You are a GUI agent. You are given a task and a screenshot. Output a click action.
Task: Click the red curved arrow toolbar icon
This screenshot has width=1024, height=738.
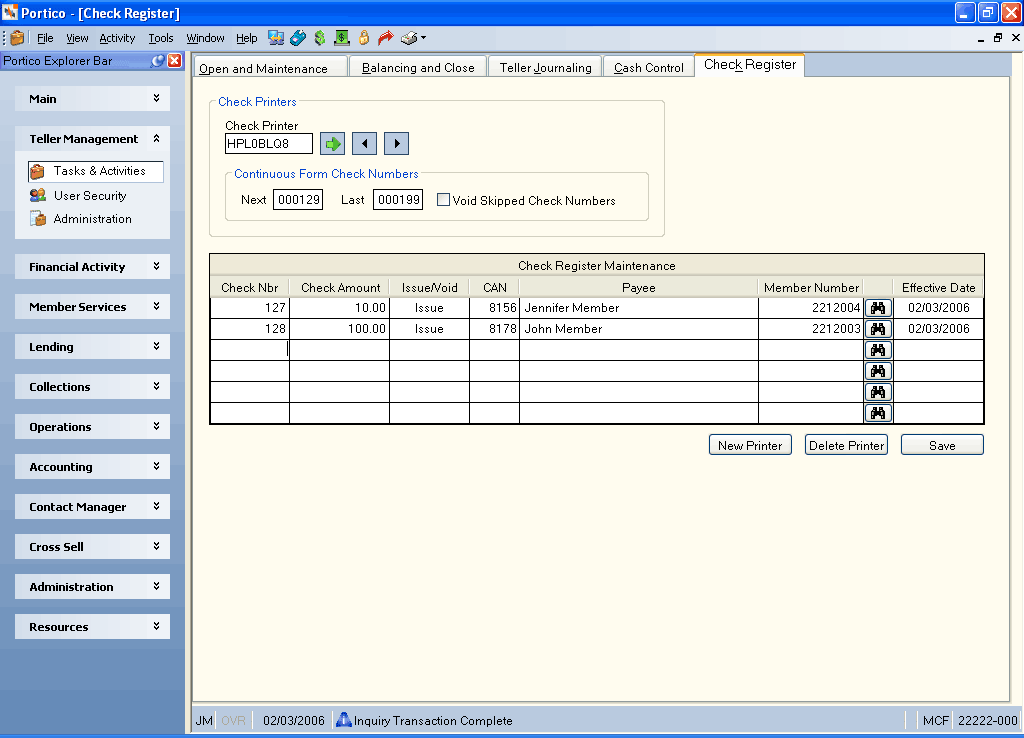click(x=386, y=38)
